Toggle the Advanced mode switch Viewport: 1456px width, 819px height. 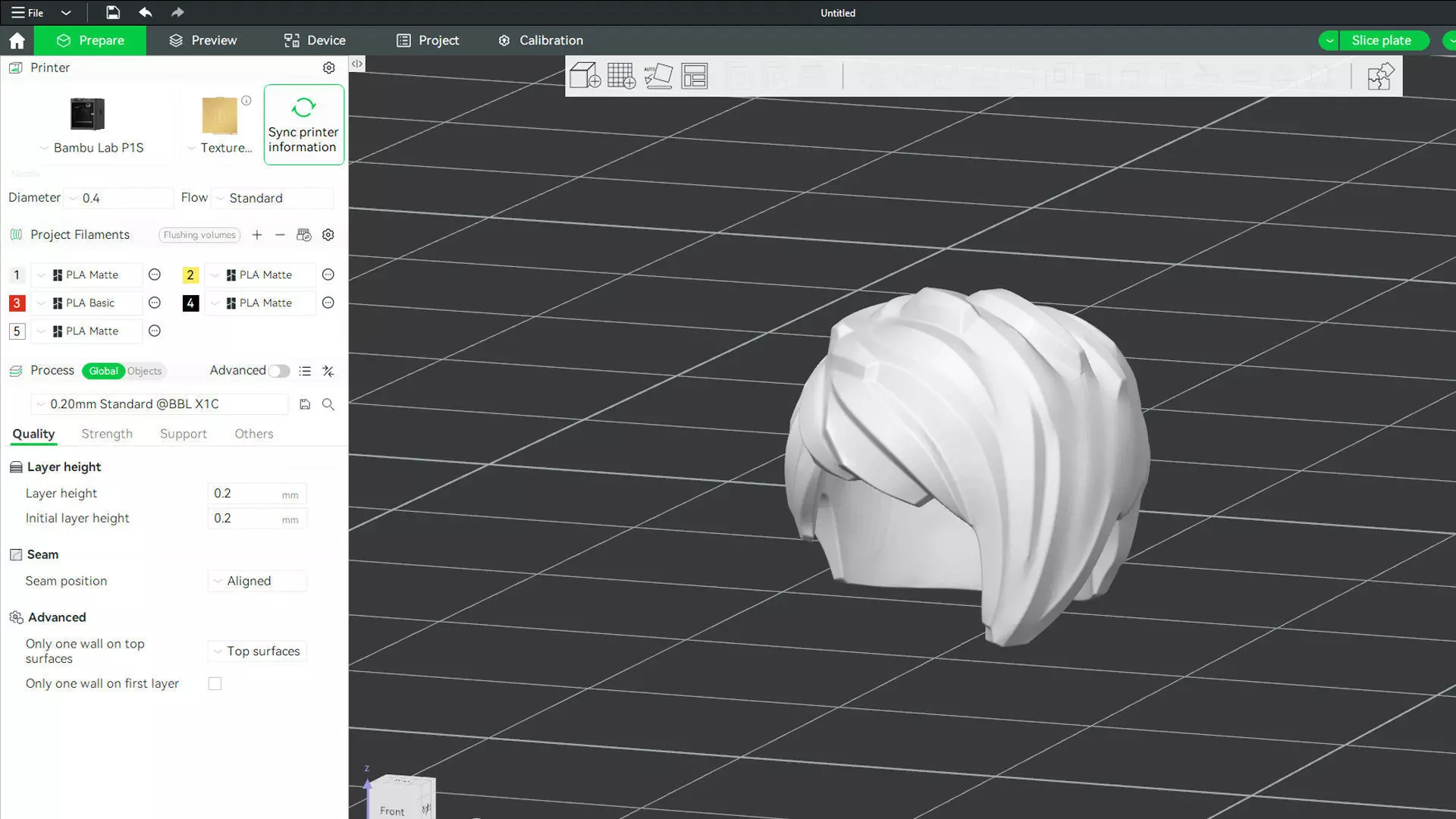click(279, 371)
